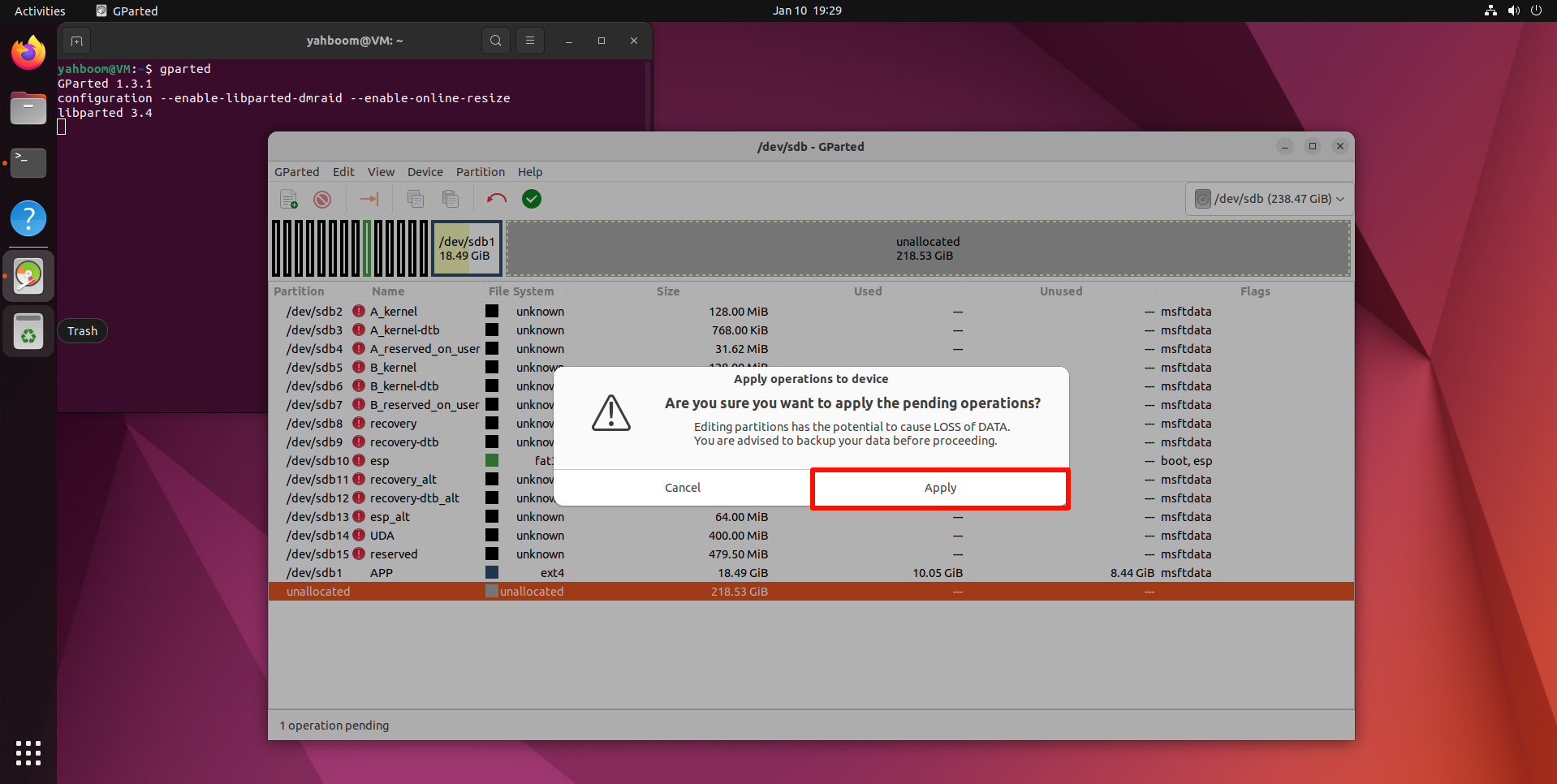
Task: Open the Device menu
Action: pos(425,172)
